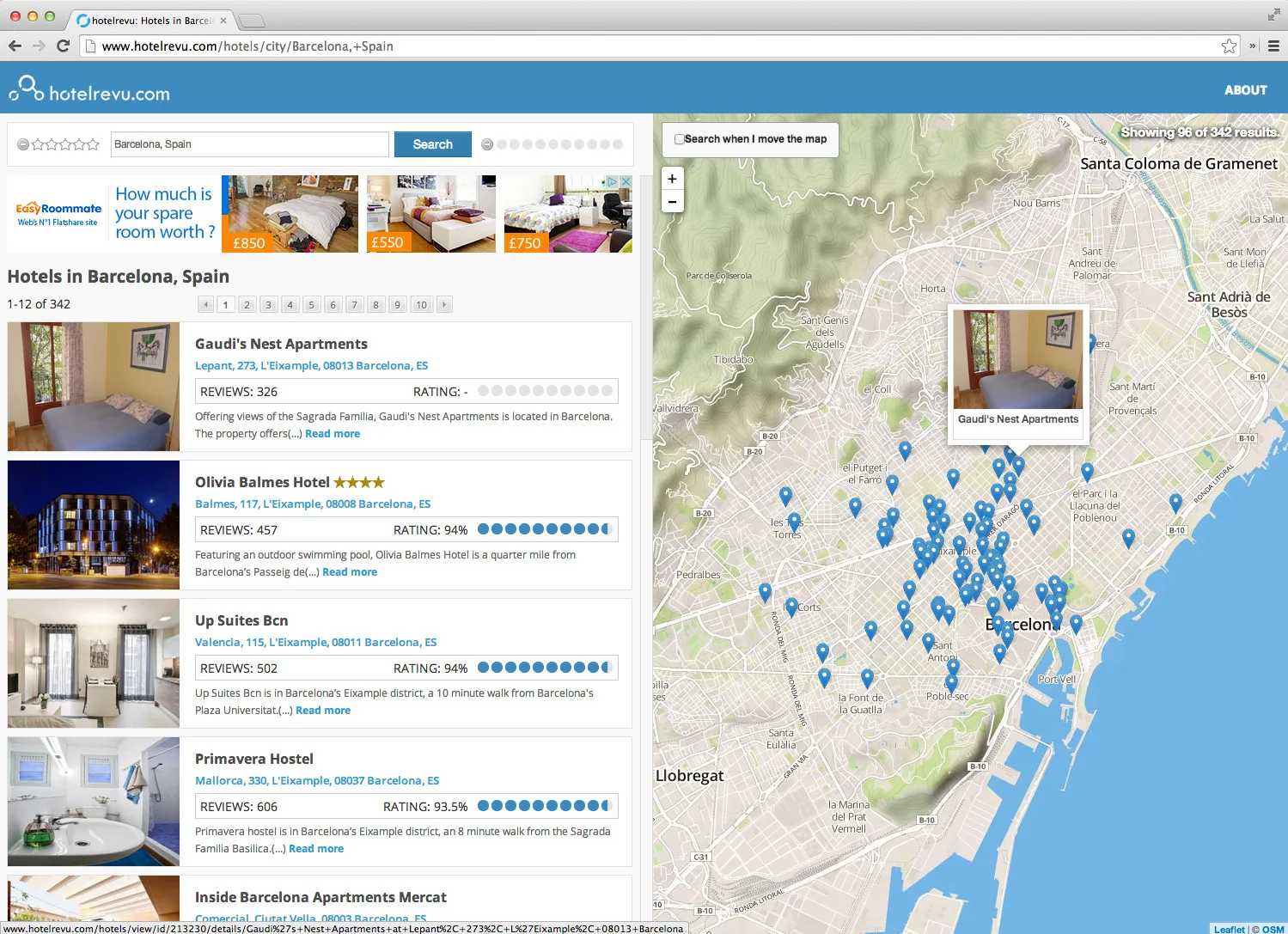This screenshot has height=934, width=1288.
Task: Enter fullscreen with window expand icon
Action: pyautogui.click(x=1273, y=15)
